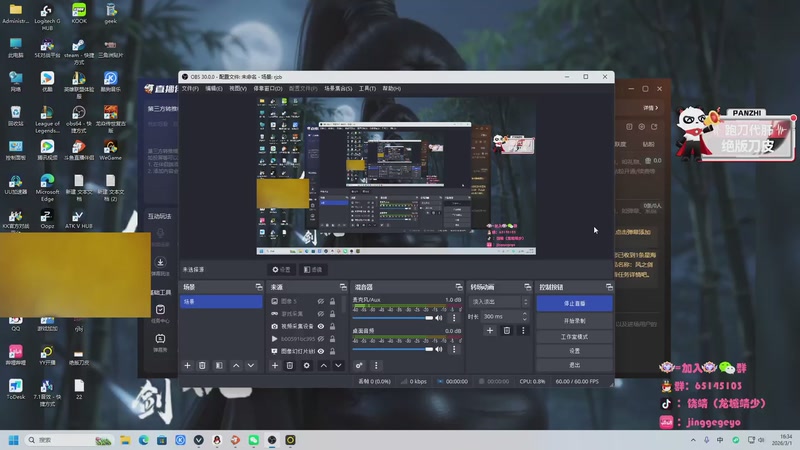The width and height of the screenshot is (800, 450).
Task: Open WeGame desktop icon
Action: pyautogui.click(x=111, y=150)
